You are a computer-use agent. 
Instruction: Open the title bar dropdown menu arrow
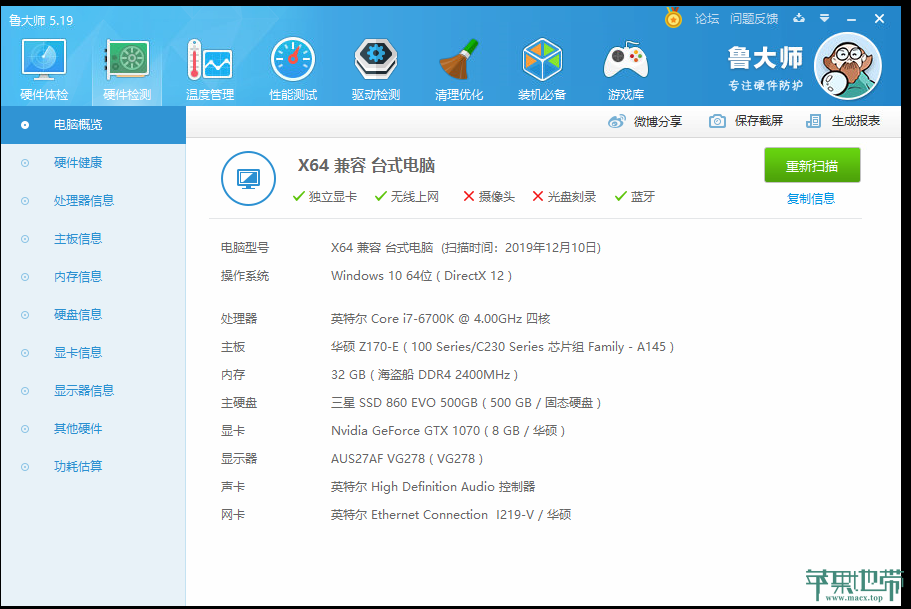pyautogui.click(x=824, y=19)
